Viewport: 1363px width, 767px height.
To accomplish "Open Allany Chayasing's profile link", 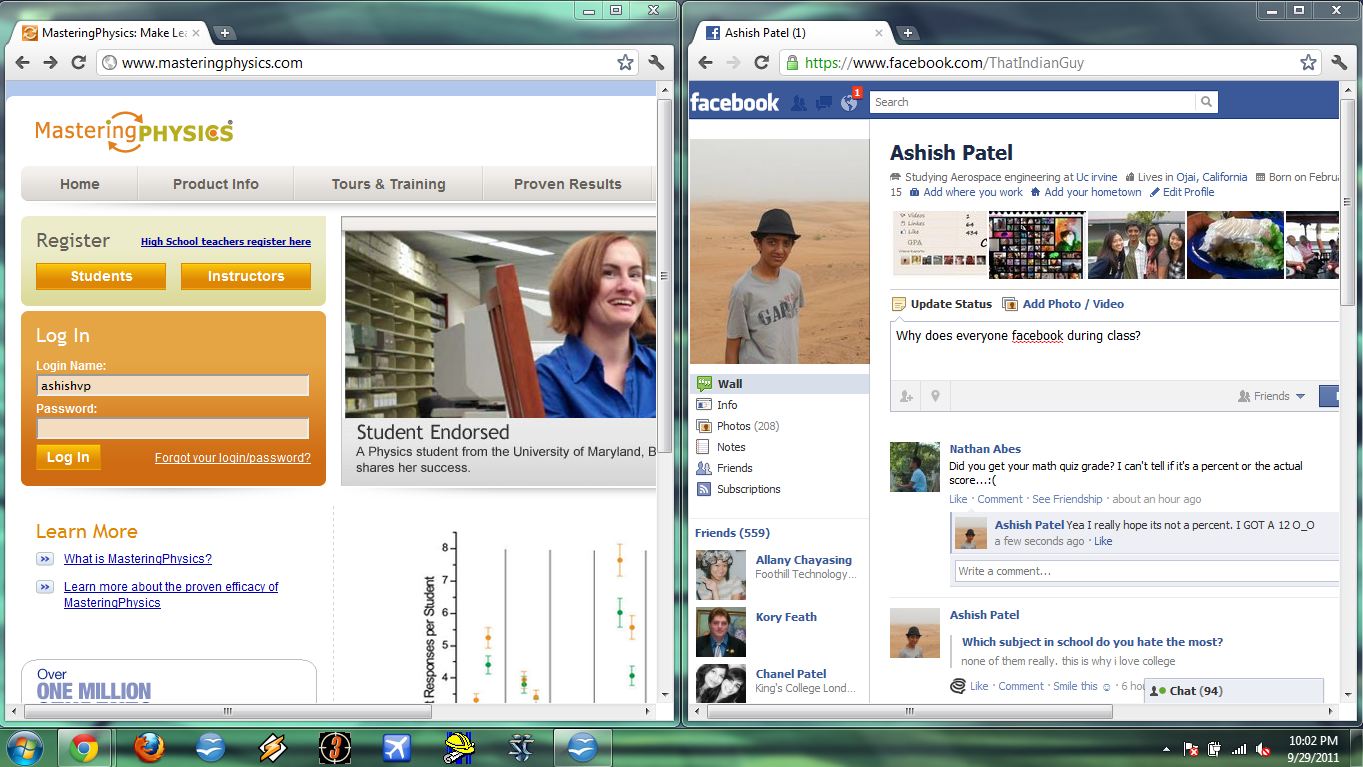I will click(x=804, y=560).
